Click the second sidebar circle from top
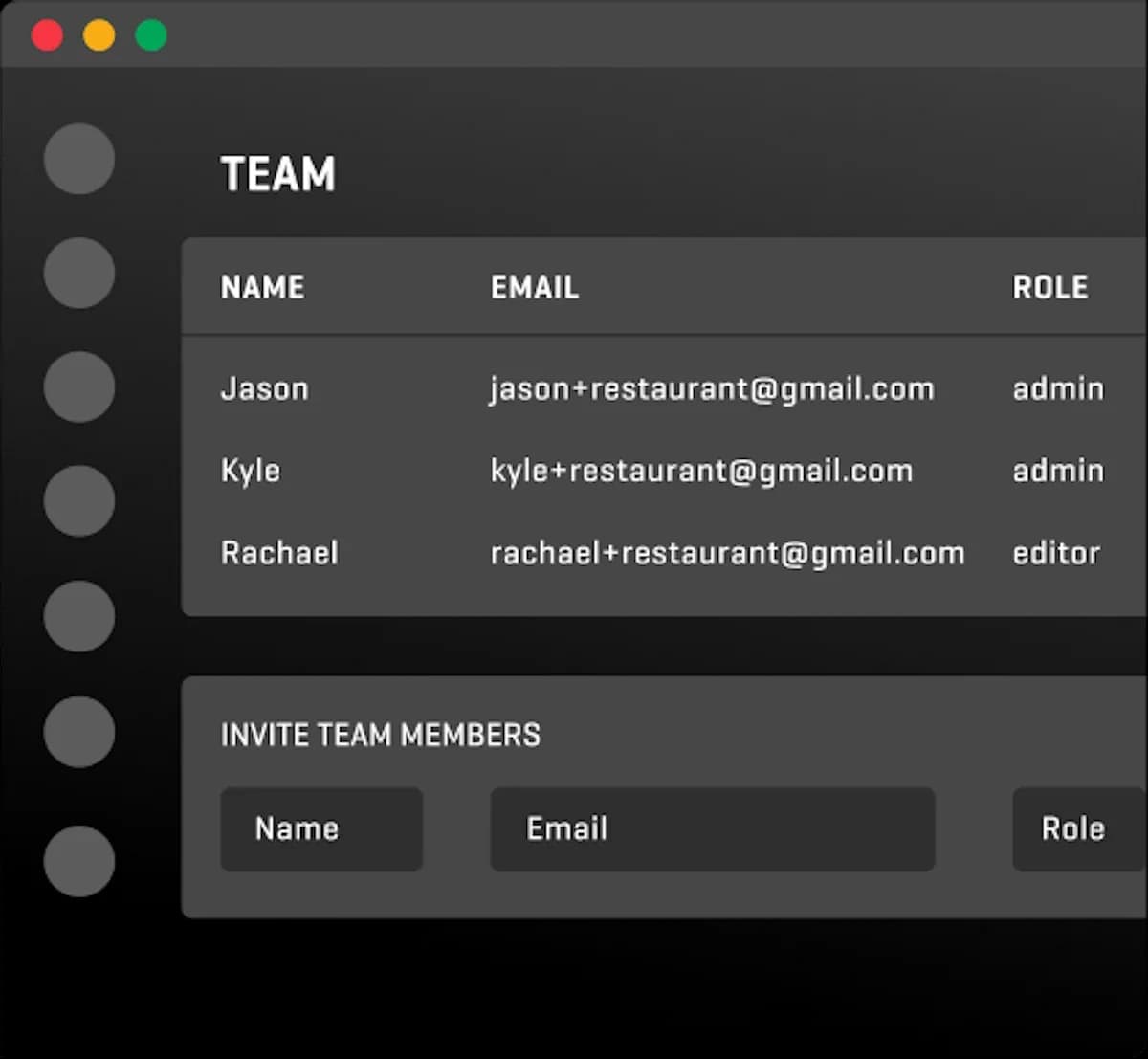The height and width of the screenshot is (1059, 1148). pyautogui.click(x=79, y=273)
